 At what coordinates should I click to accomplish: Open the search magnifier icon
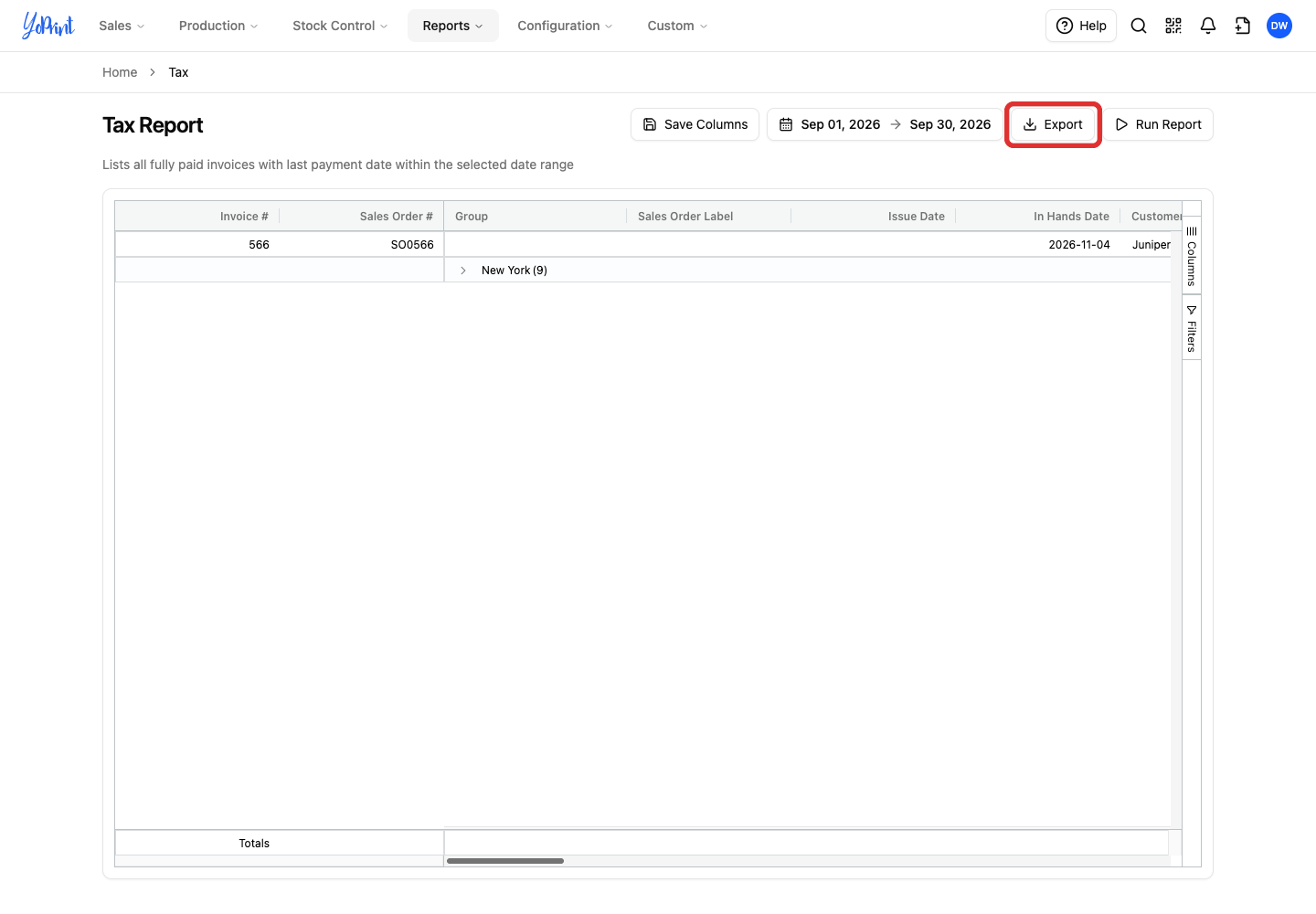[1139, 26]
